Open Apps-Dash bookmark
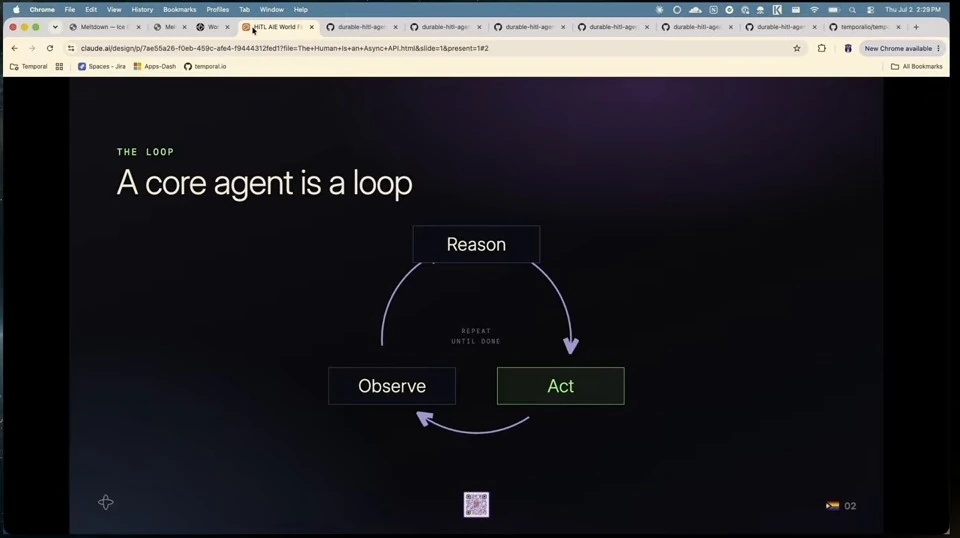Screen dimensions: 960x538 [x=155, y=66]
